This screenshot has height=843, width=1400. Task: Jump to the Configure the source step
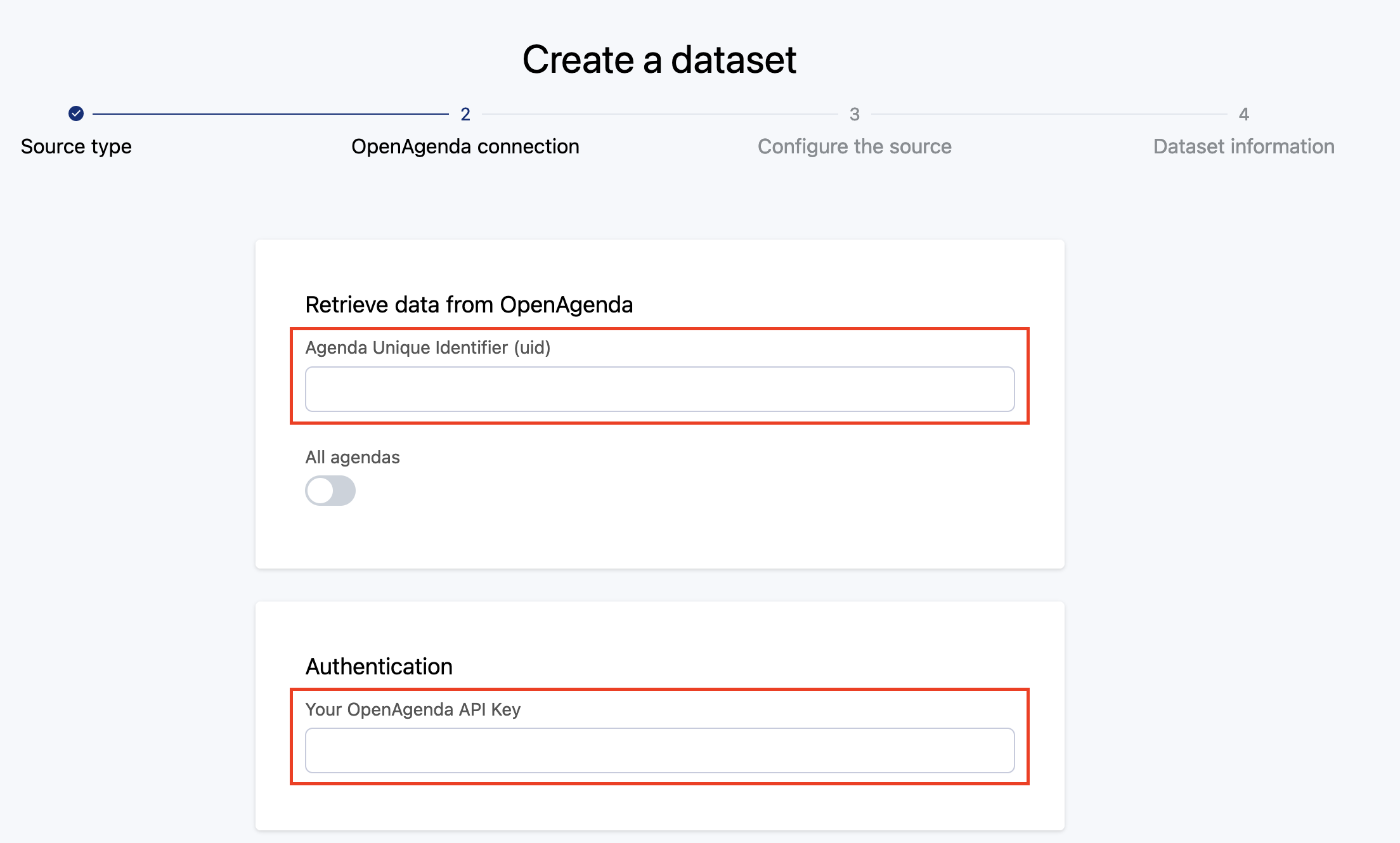coord(854,146)
